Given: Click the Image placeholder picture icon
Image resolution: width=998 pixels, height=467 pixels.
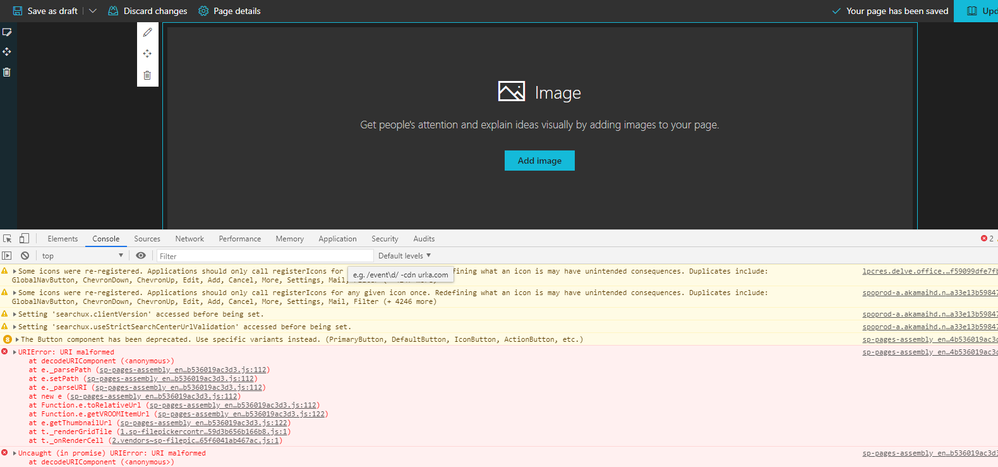Looking at the screenshot, I should 511,91.
